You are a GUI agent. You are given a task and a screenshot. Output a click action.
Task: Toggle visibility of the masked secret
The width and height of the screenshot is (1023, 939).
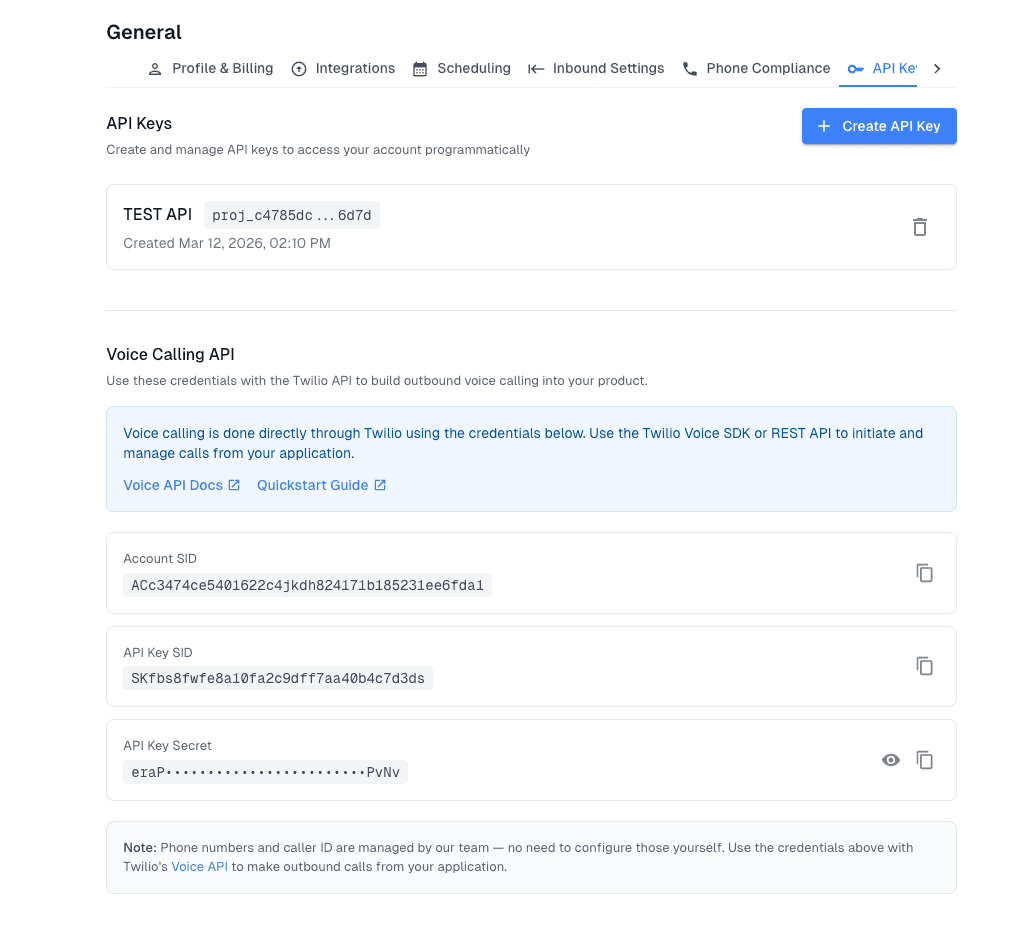890,760
